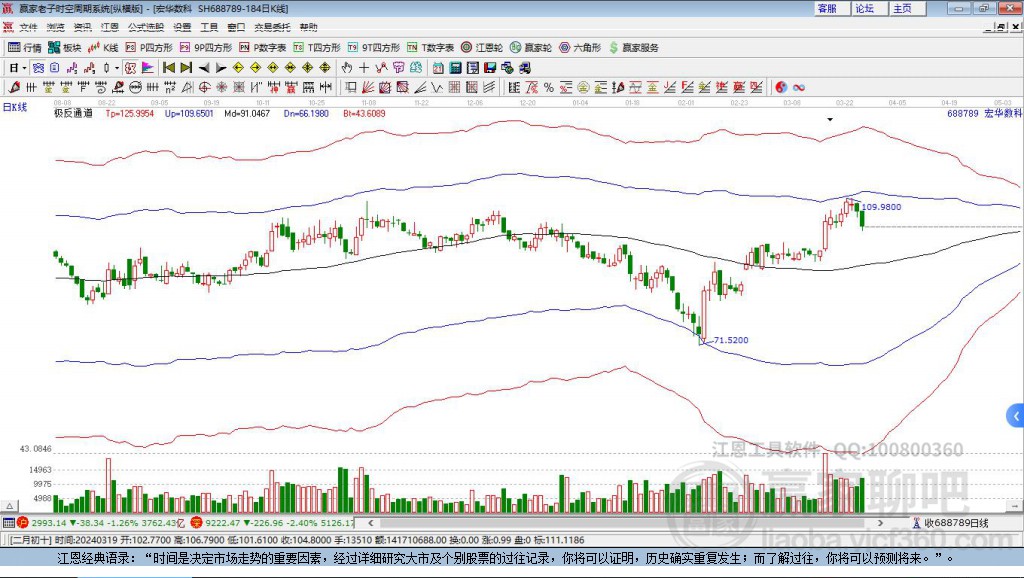Click horizontal scrollbar left arrow

pos(371,523)
